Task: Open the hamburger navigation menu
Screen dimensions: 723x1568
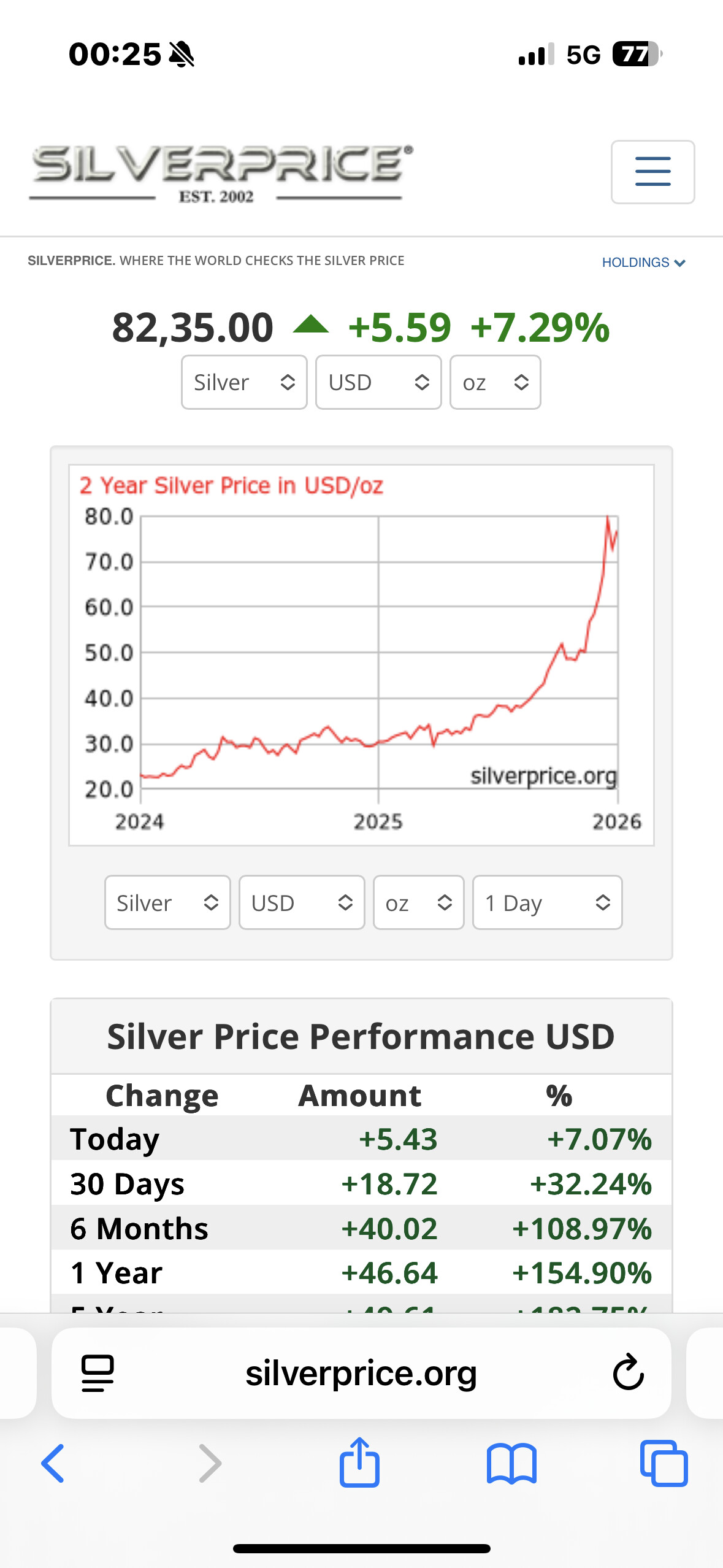Action: click(652, 172)
